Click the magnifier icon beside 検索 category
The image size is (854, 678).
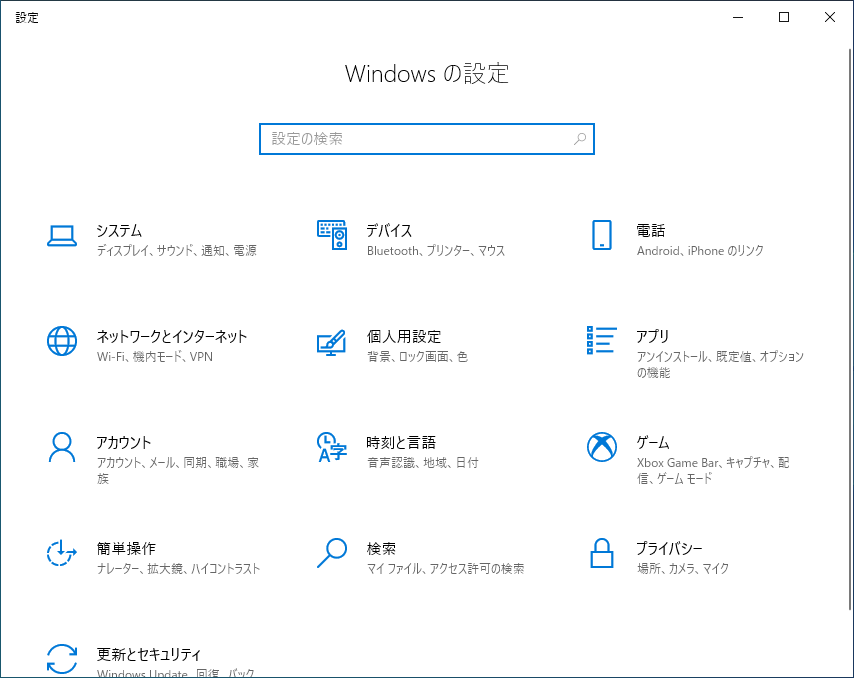[x=332, y=553]
